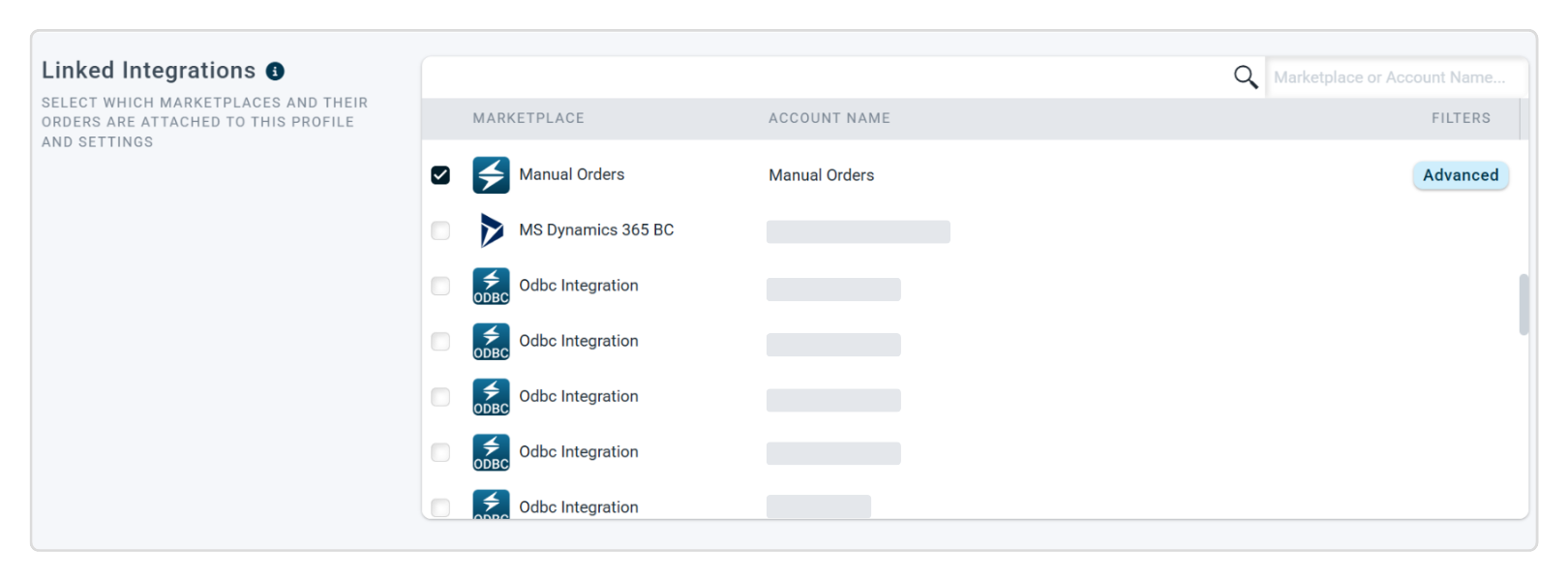1568x581 pixels.
Task: Click the FILTERS column header
Action: pyautogui.click(x=1461, y=118)
